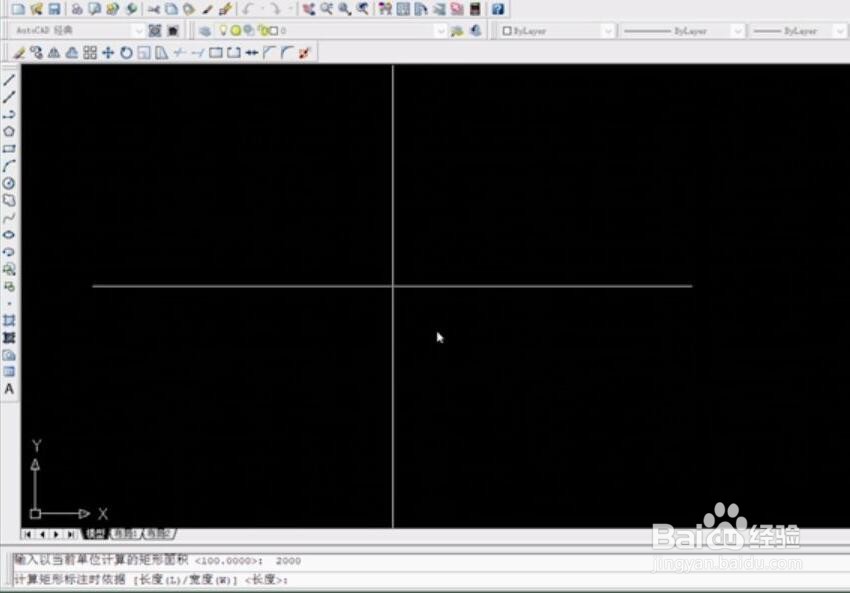Select the Circle tool in the Draw toolbar
The width and height of the screenshot is (850, 593).
9,183
